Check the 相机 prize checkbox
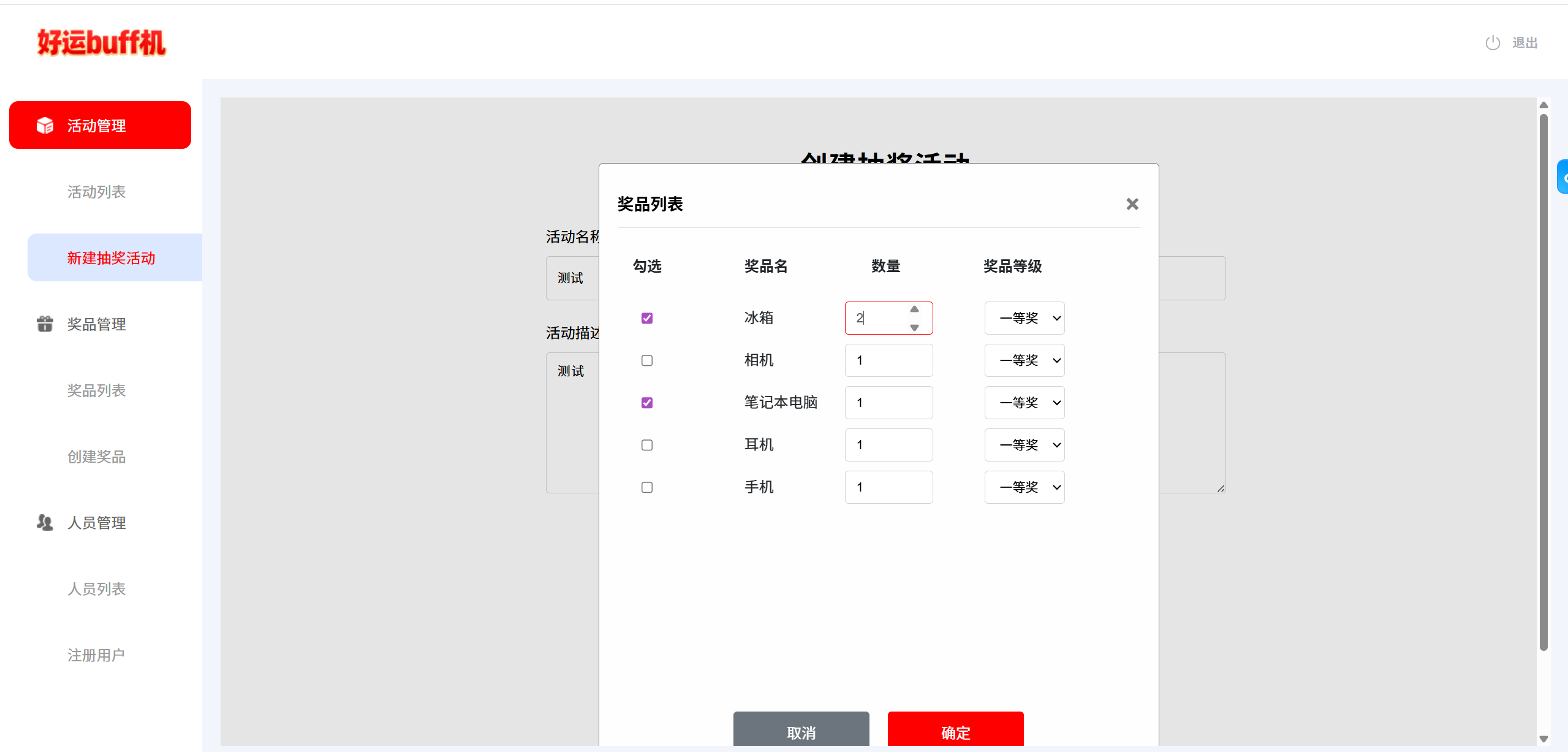The height and width of the screenshot is (752, 1568). pyautogui.click(x=647, y=360)
